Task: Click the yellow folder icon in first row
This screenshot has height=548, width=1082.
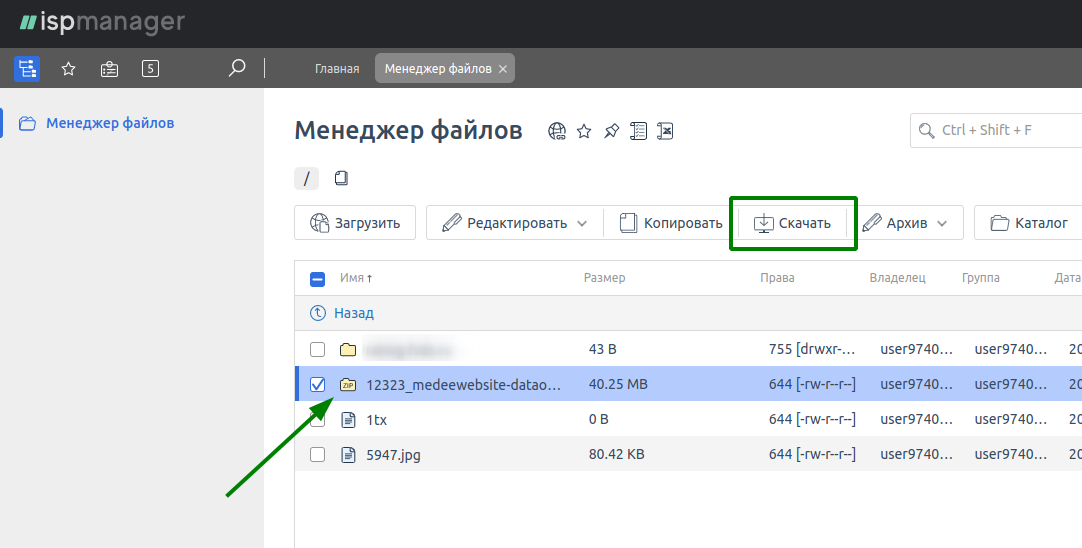Action: 348,350
